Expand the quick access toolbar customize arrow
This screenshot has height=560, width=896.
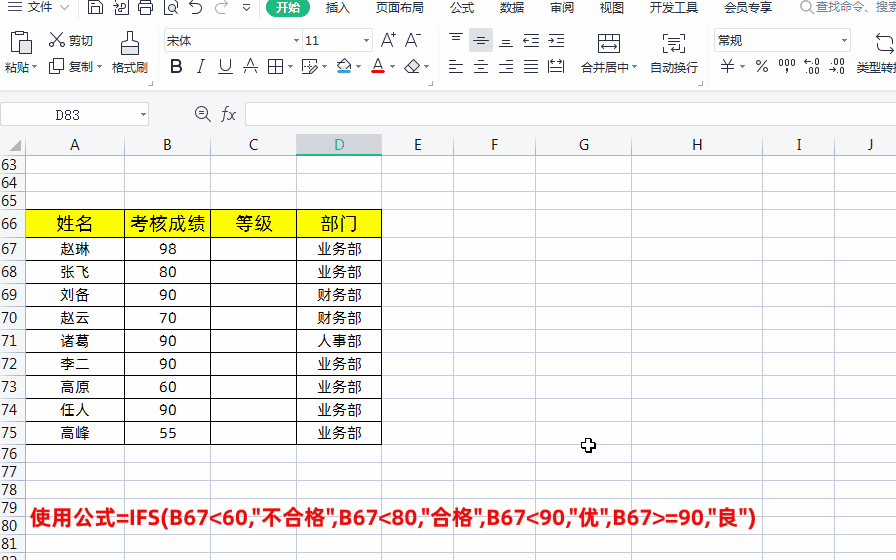(x=246, y=7)
